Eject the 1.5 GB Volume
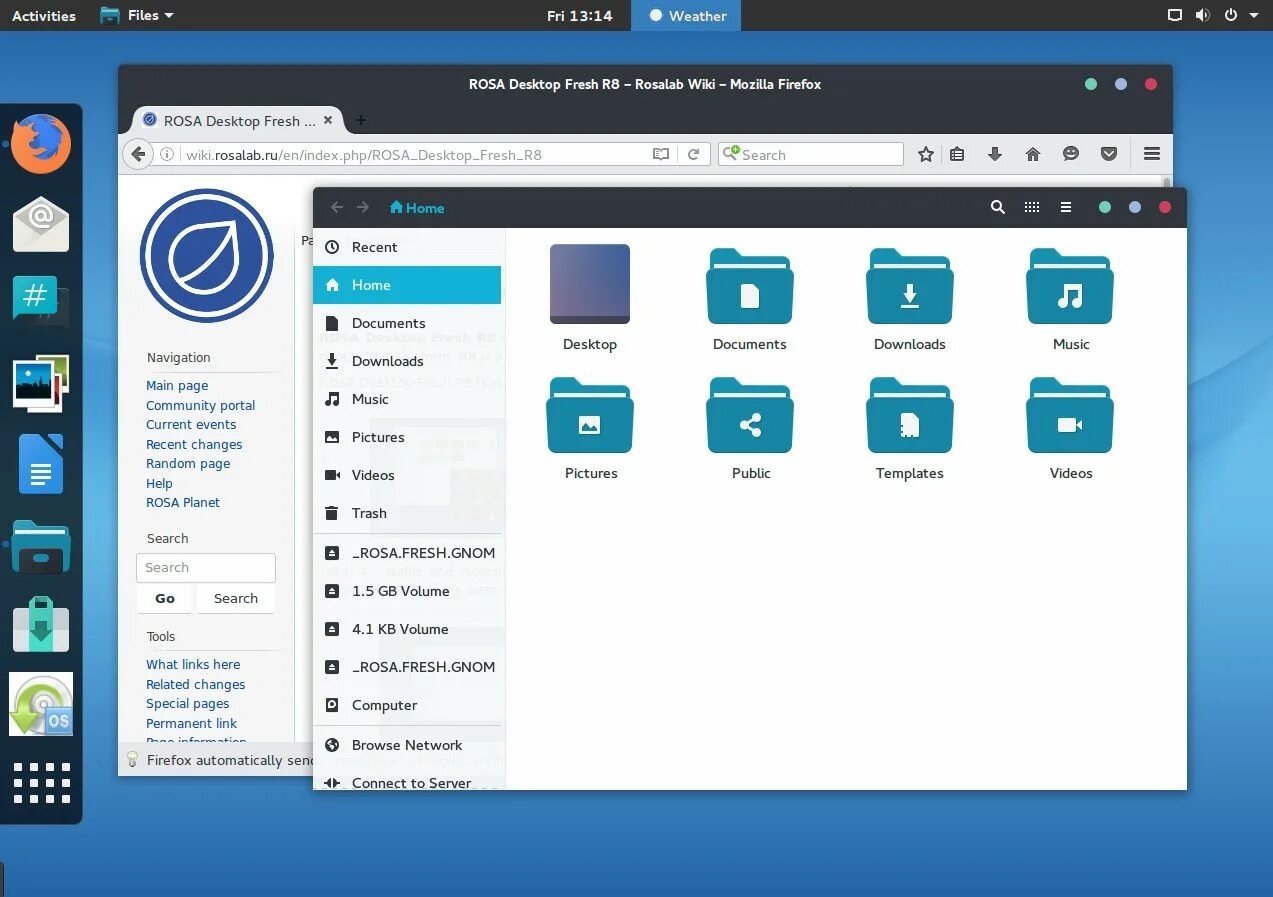 (x=332, y=591)
